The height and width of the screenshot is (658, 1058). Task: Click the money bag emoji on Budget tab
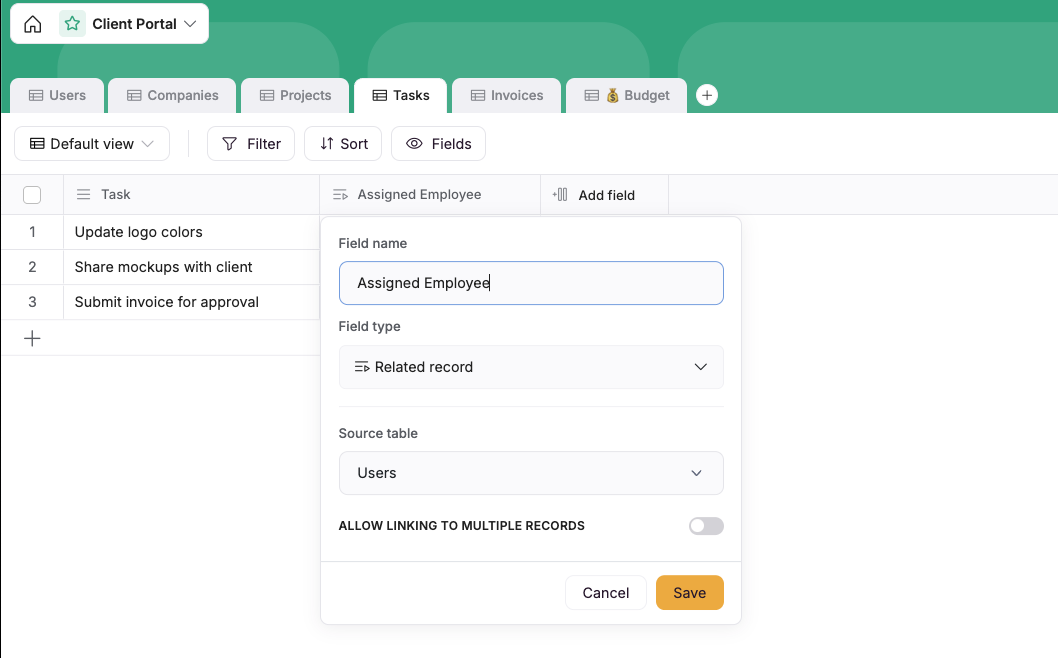[612, 95]
